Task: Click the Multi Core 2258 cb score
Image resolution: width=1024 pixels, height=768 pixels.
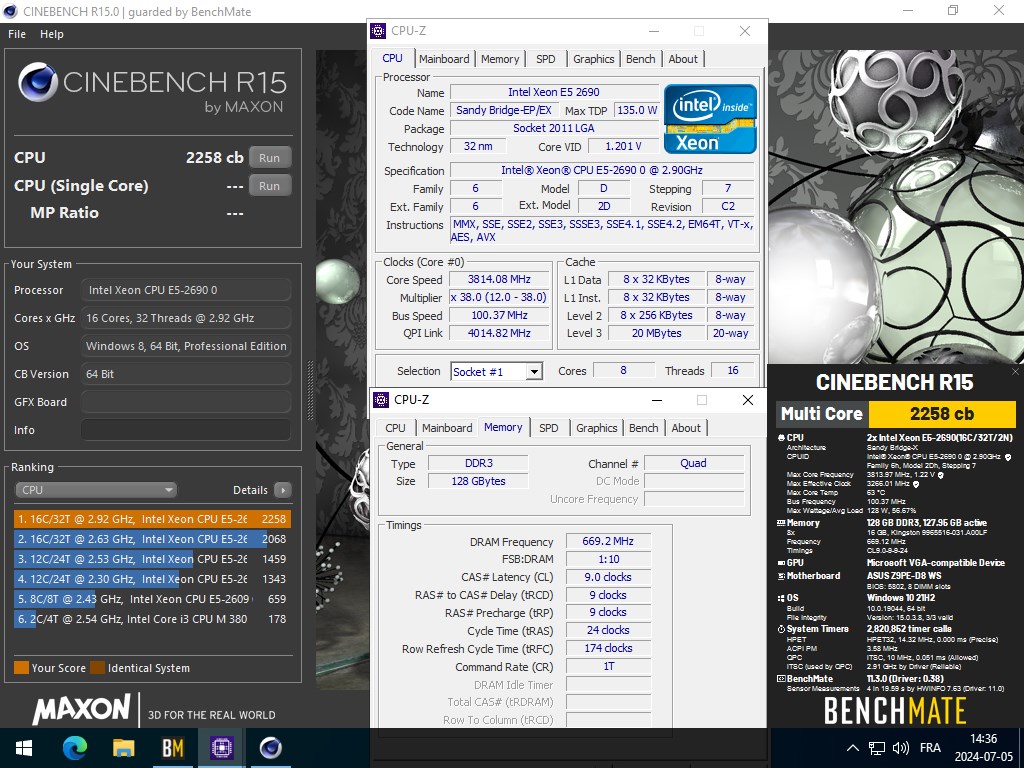Action: tap(942, 413)
